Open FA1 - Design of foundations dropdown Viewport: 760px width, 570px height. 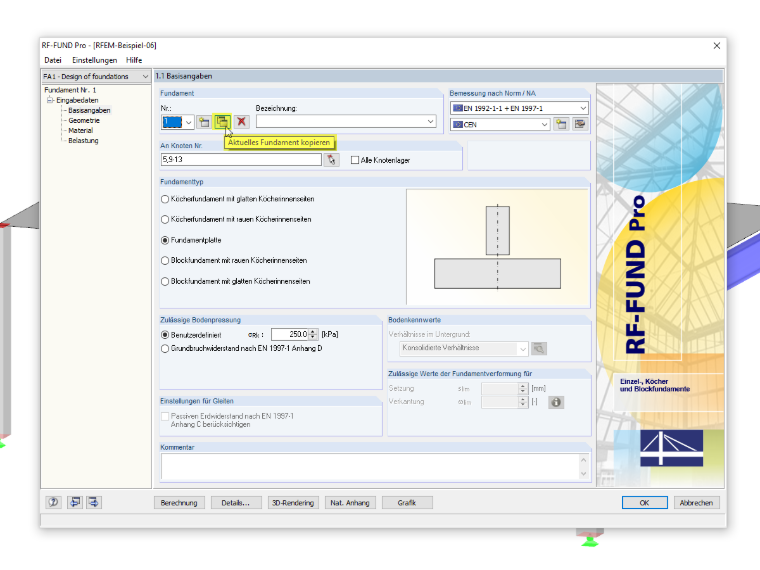145,77
